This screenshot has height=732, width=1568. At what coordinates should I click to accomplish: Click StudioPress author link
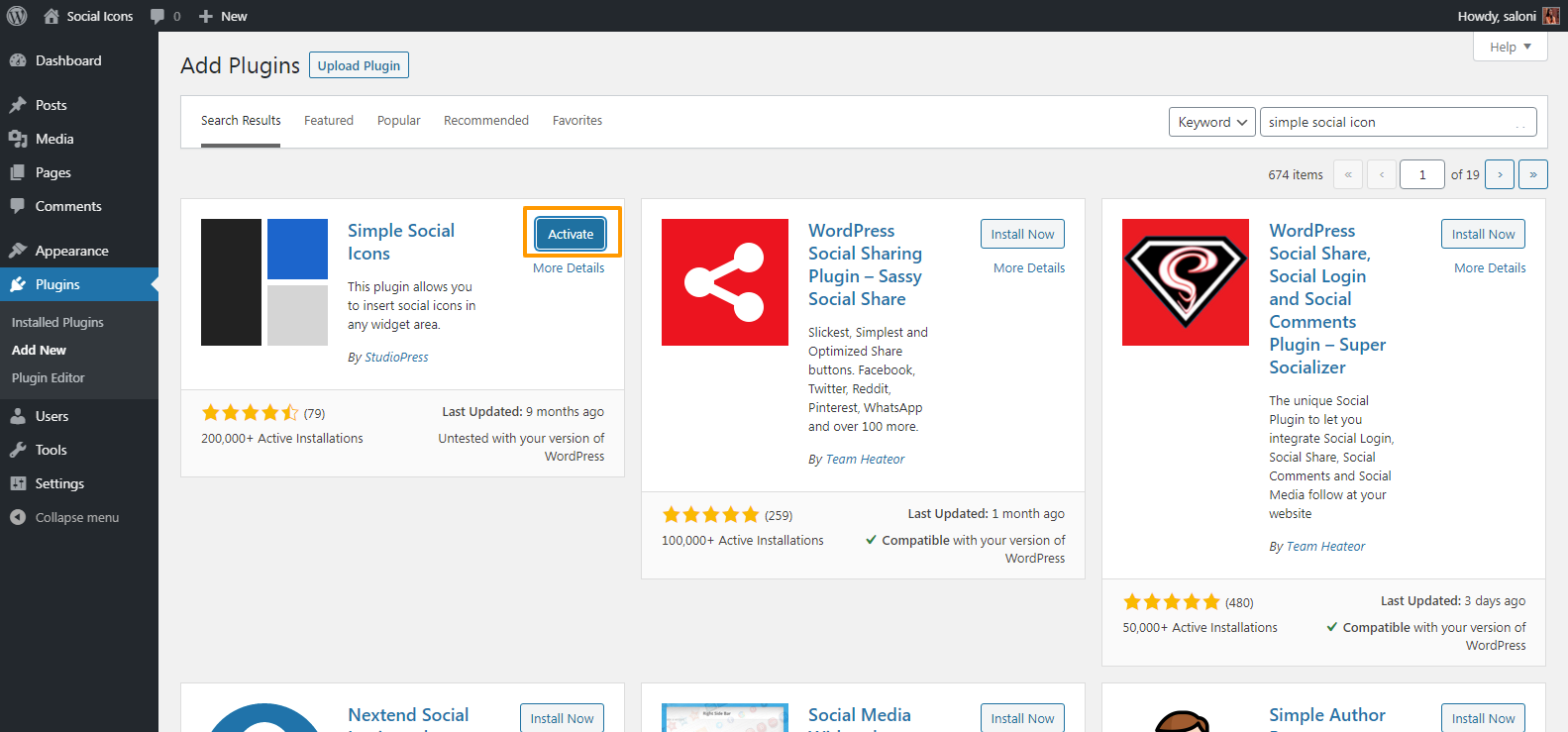(x=396, y=357)
